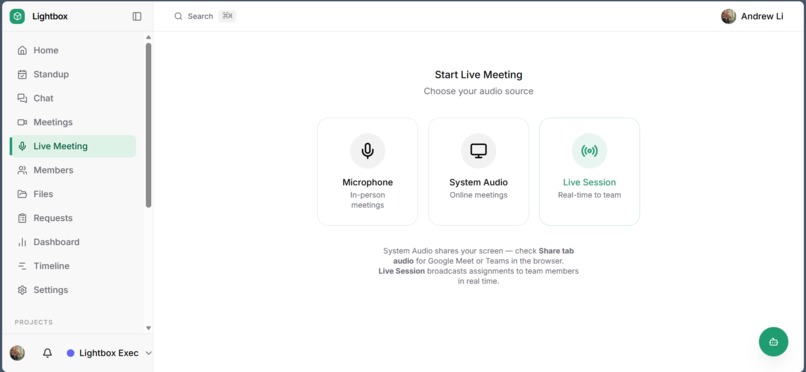Choose the System Audio source label
The width and height of the screenshot is (806, 372).
(x=479, y=182)
